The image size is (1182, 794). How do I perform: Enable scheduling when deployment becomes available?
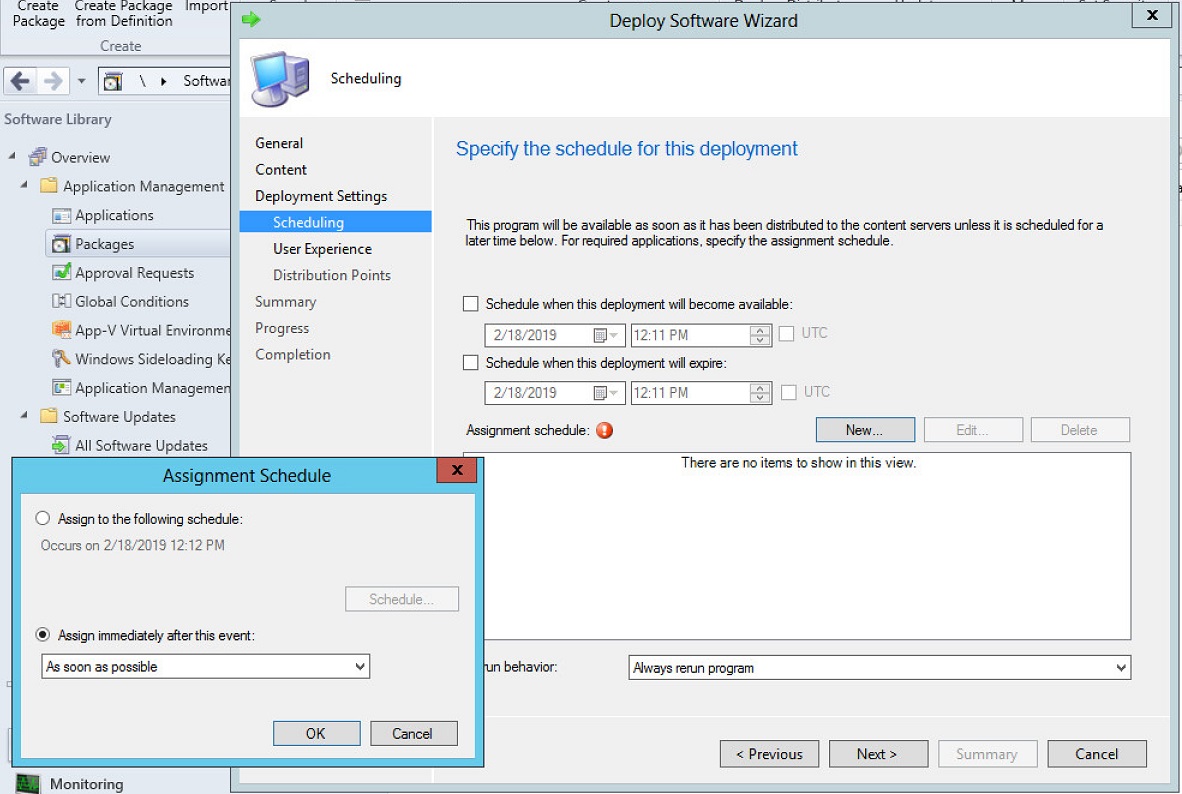click(x=470, y=305)
